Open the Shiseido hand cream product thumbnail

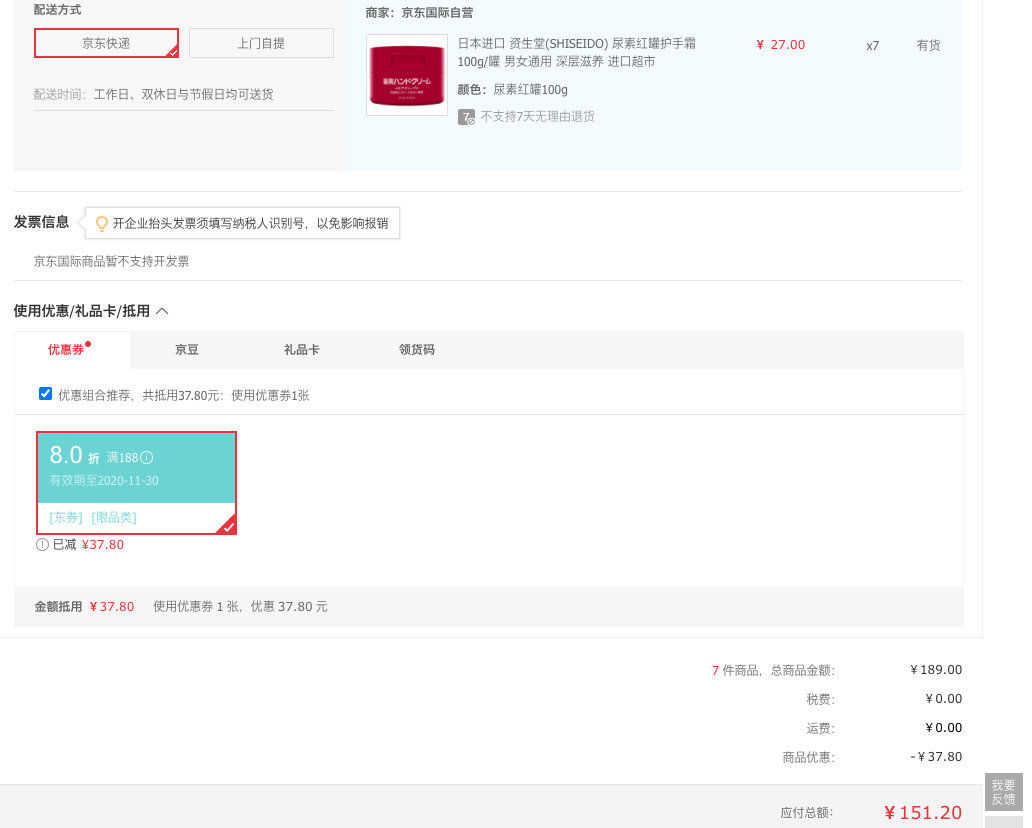(x=407, y=75)
